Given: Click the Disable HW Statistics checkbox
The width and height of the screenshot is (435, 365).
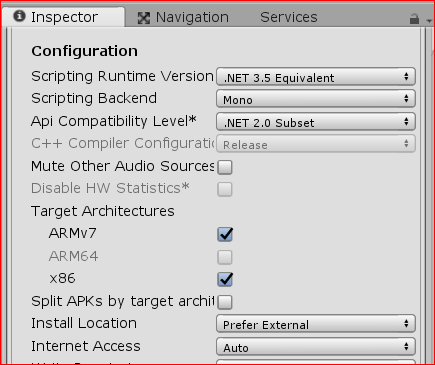Looking at the screenshot, I should click(225, 189).
